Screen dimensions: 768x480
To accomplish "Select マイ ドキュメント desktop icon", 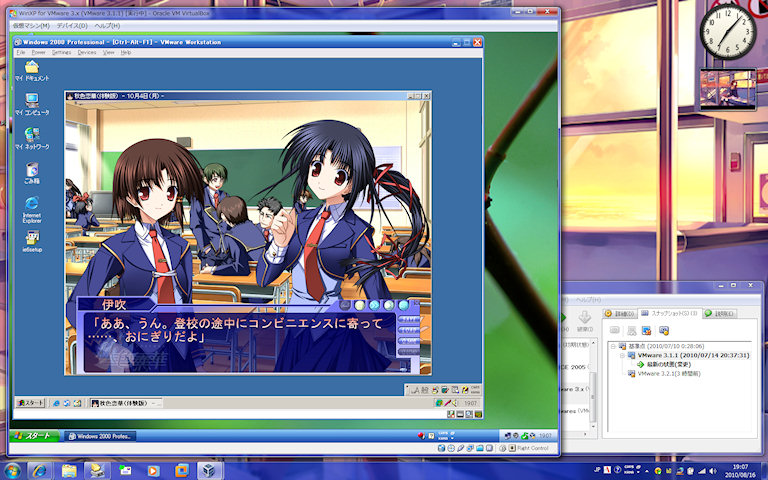I will pyautogui.click(x=32, y=71).
